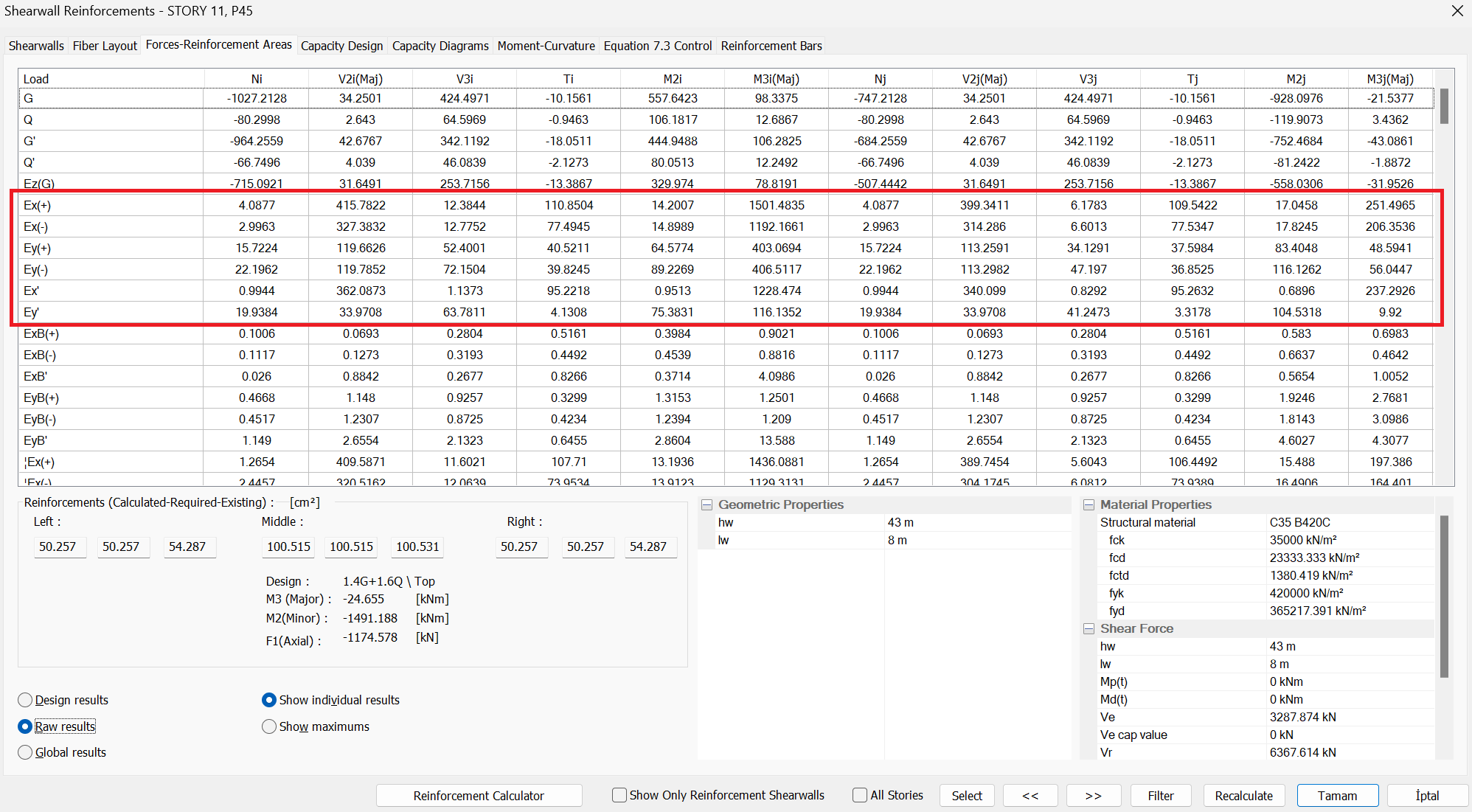Collapse the Material Properties section
Image resolution: width=1472 pixels, height=812 pixels.
(x=1089, y=505)
